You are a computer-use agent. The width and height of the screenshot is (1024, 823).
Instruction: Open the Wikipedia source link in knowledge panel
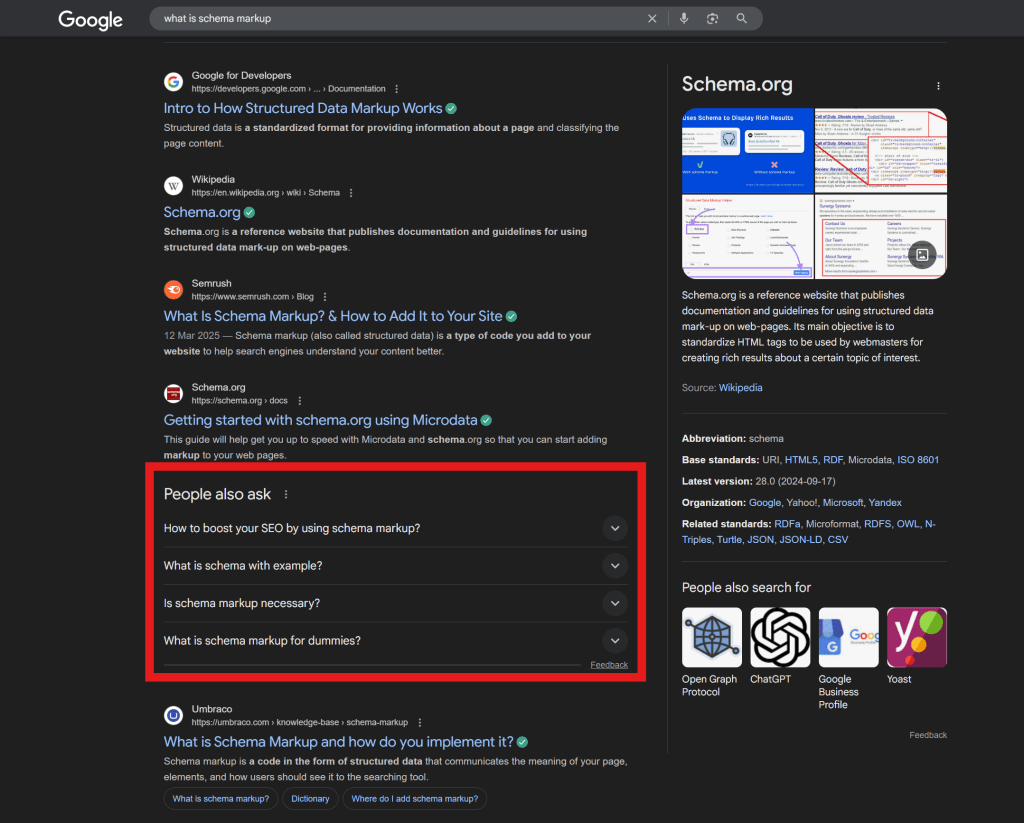(x=740, y=387)
